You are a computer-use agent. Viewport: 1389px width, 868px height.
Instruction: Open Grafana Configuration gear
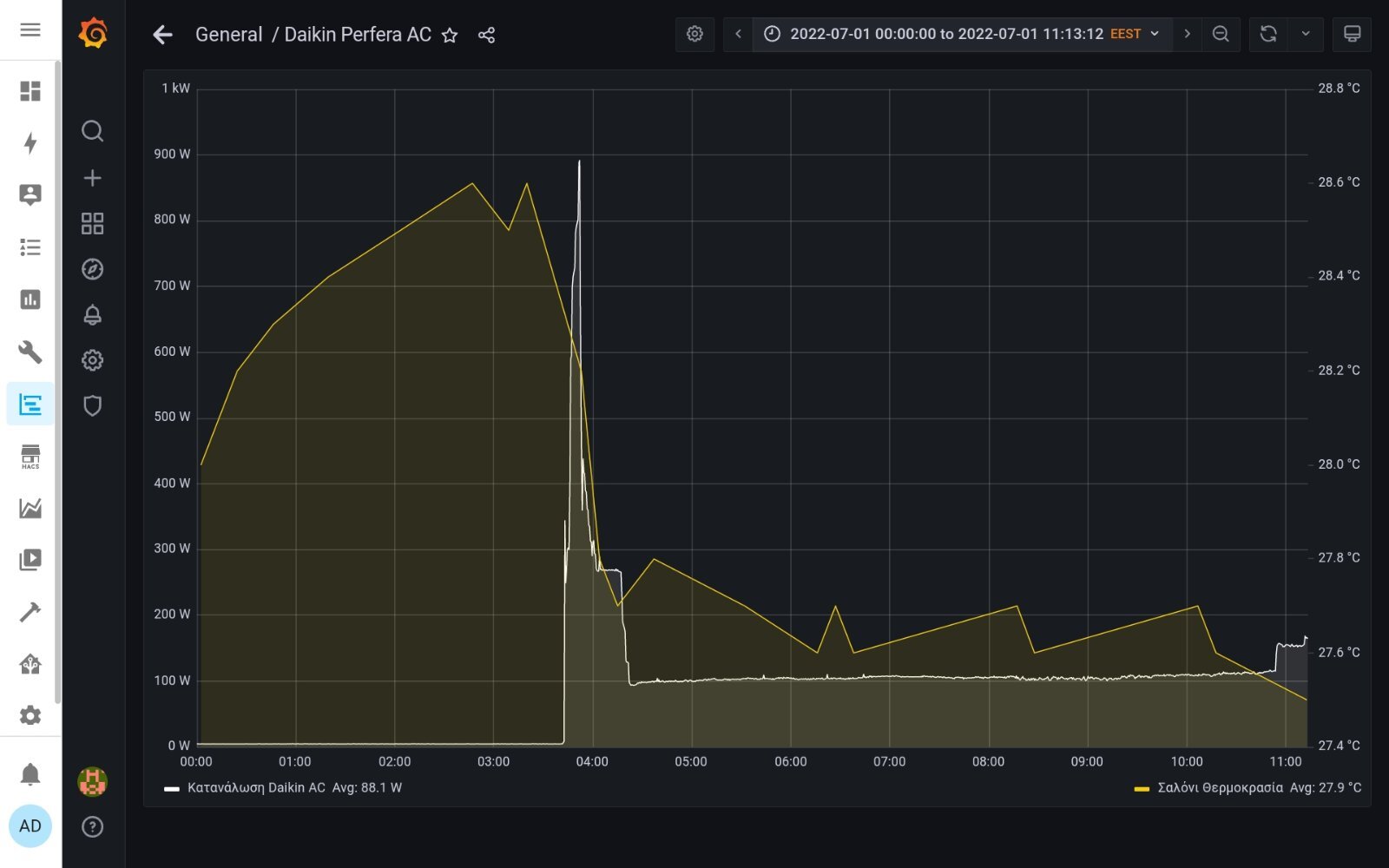(92, 360)
